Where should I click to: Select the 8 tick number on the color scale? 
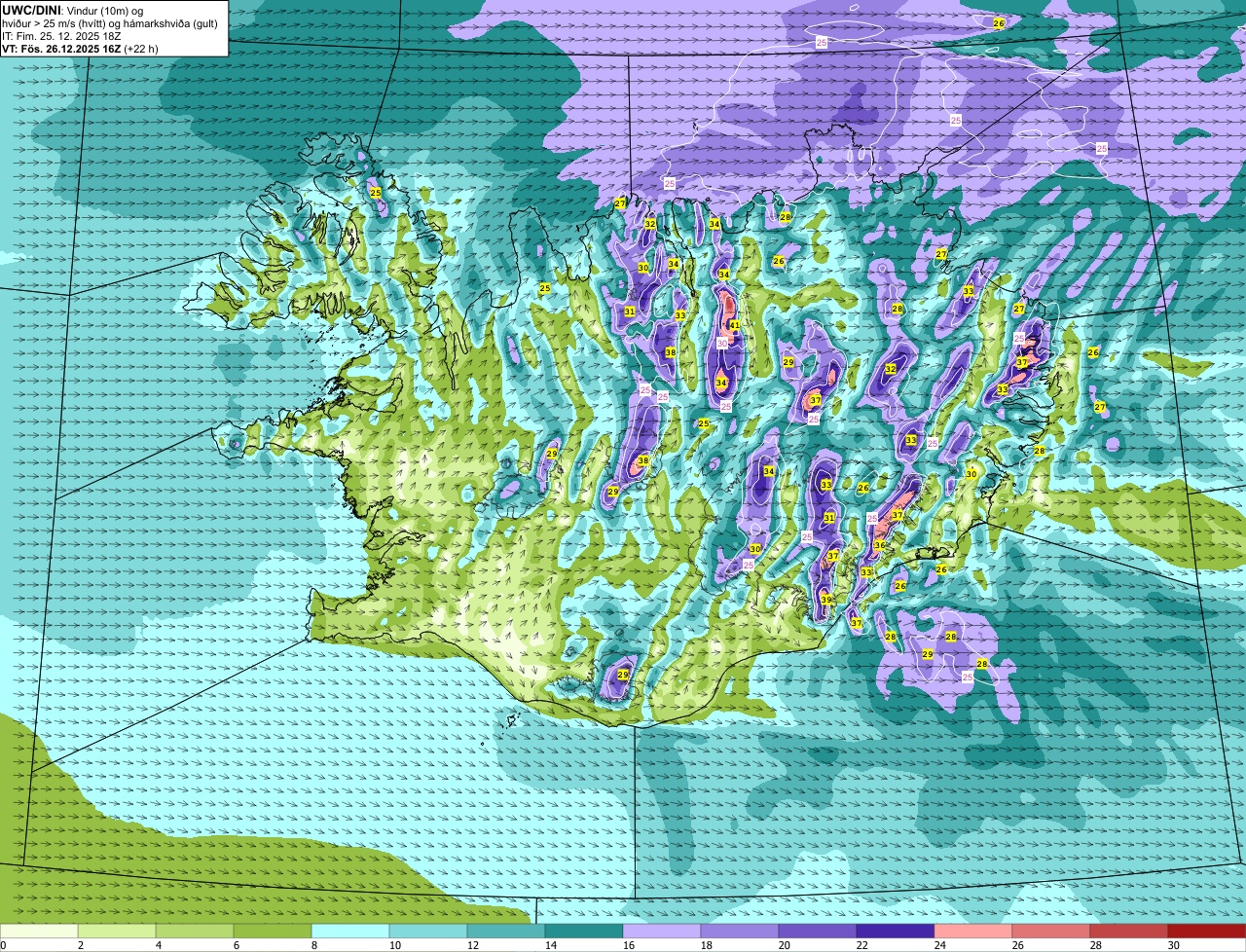pos(314,945)
